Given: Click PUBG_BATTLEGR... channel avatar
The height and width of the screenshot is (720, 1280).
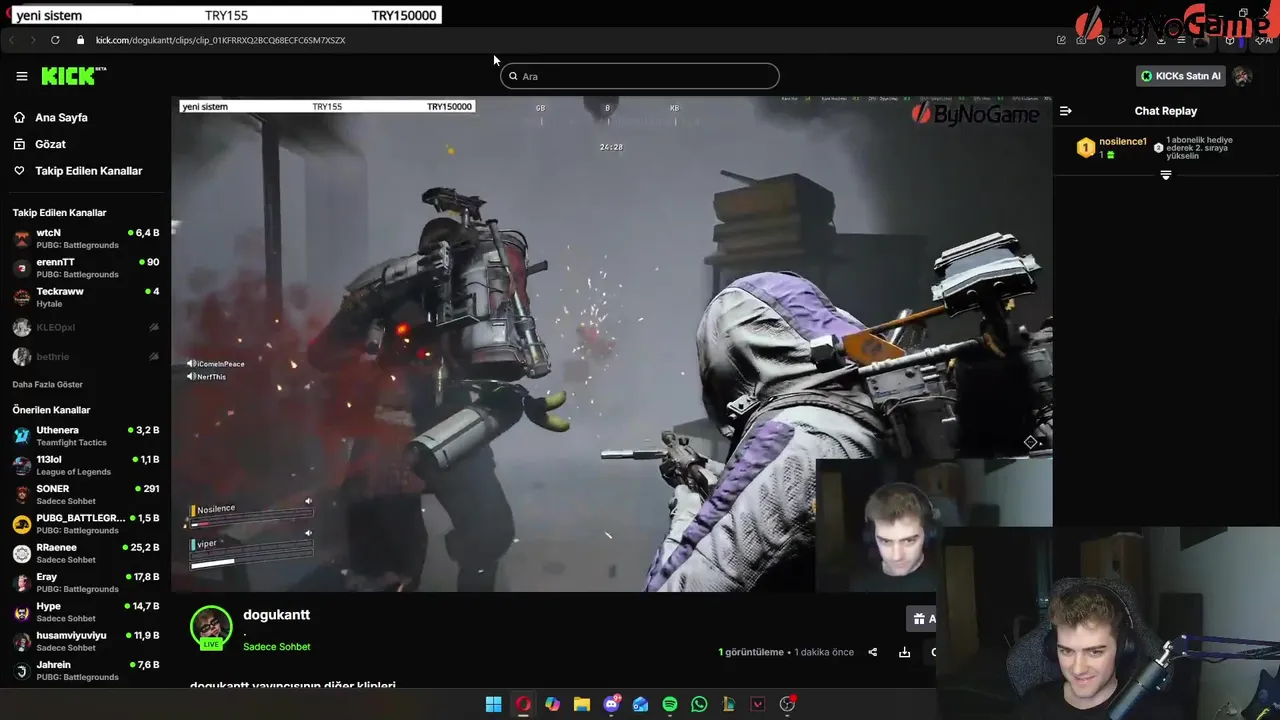Looking at the screenshot, I should click(21, 524).
